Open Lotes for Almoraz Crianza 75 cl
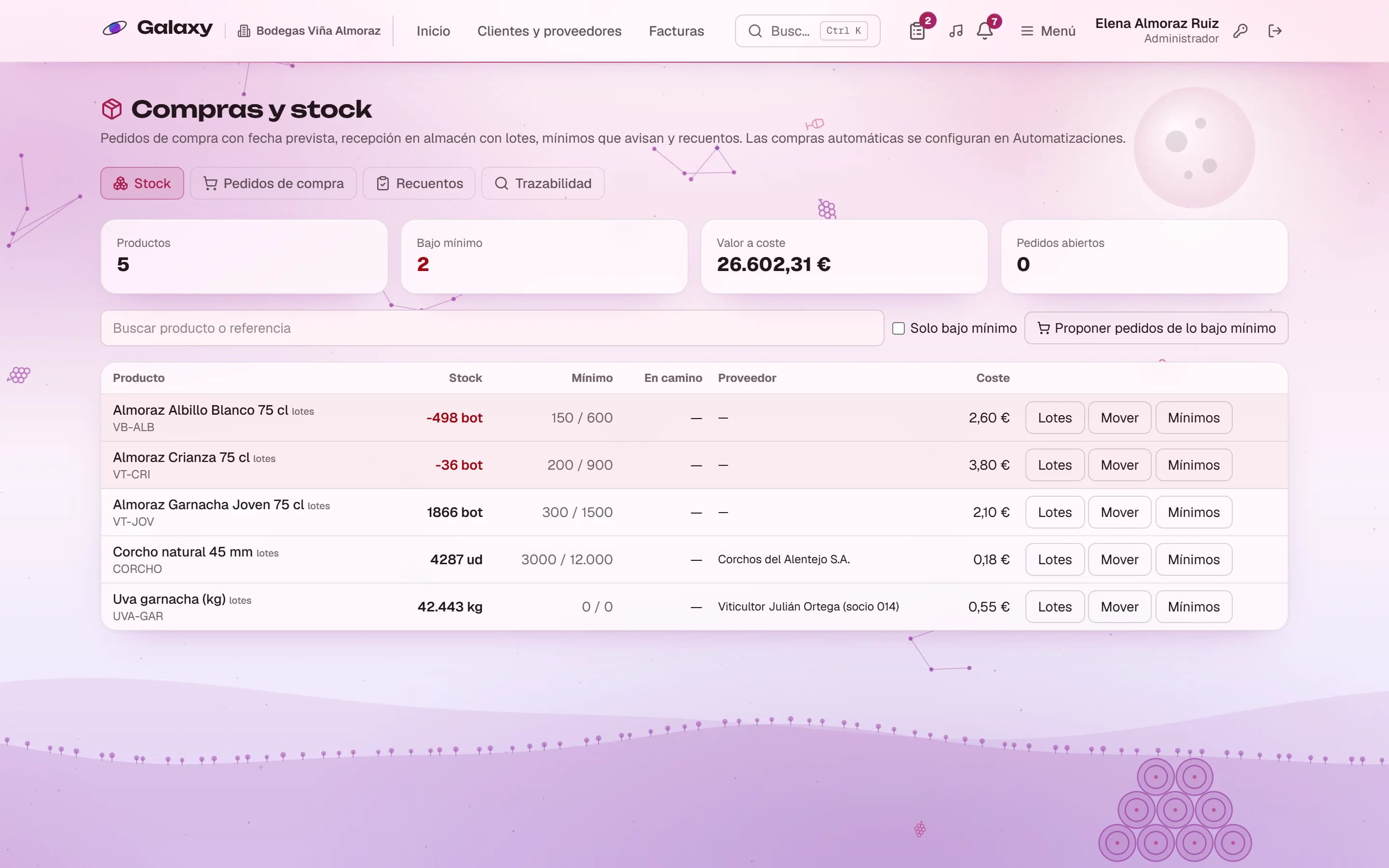 pos(1055,465)
